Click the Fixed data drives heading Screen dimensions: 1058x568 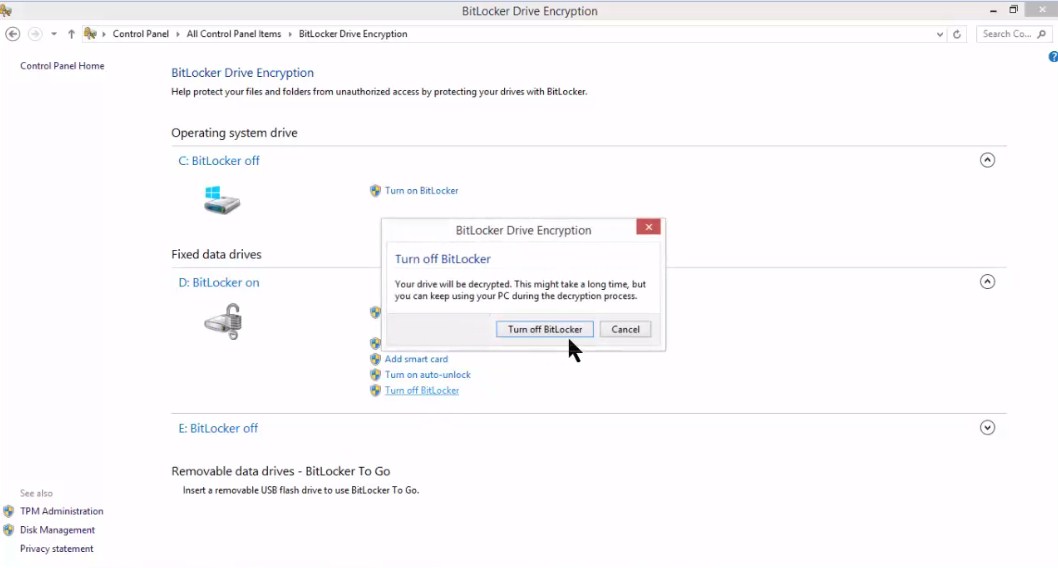click(216, 254)
